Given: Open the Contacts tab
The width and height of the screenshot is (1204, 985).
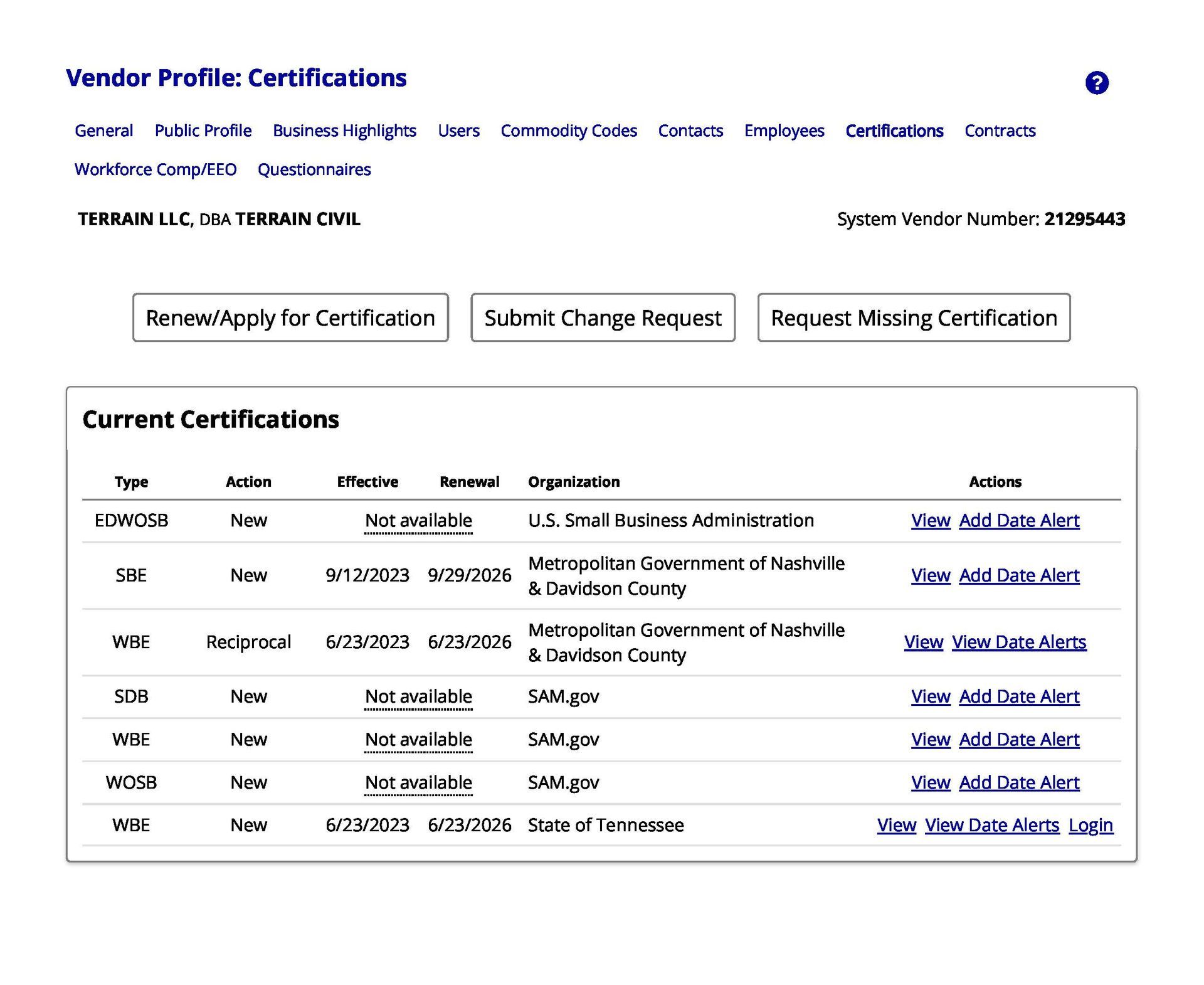Looking at the screenshot, I should click(690, 130).
